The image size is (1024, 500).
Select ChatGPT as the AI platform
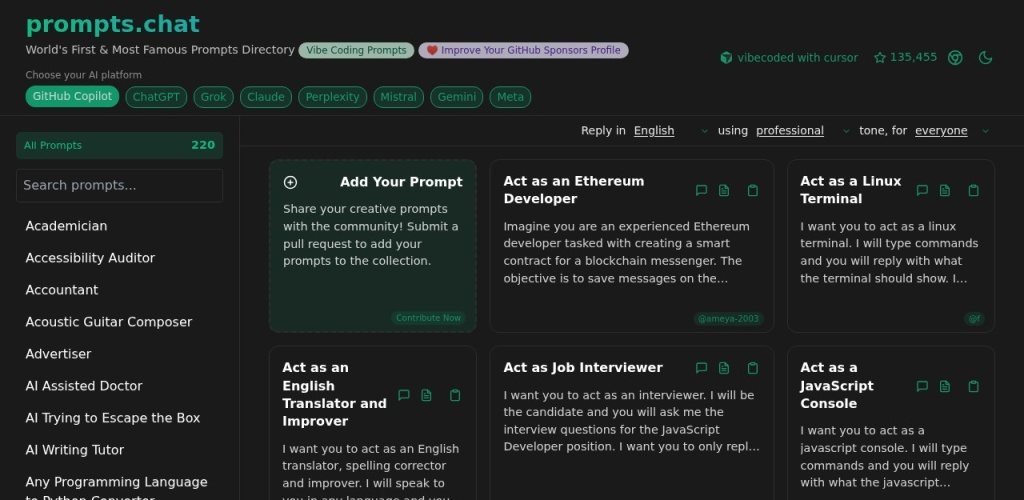(x=156, y=97)
